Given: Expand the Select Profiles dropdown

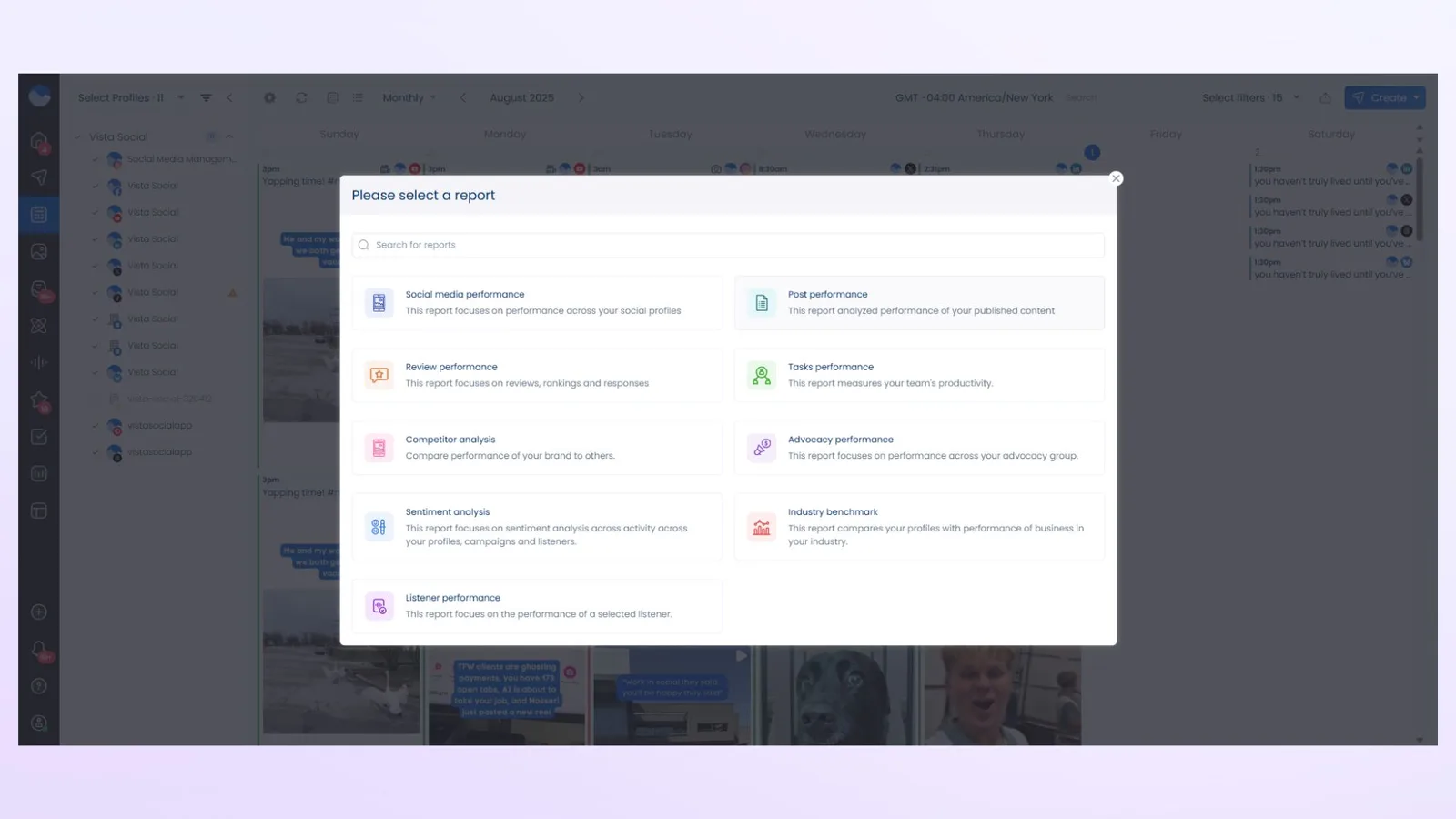Looking at the screenshot, I should [x=130, y=98].
